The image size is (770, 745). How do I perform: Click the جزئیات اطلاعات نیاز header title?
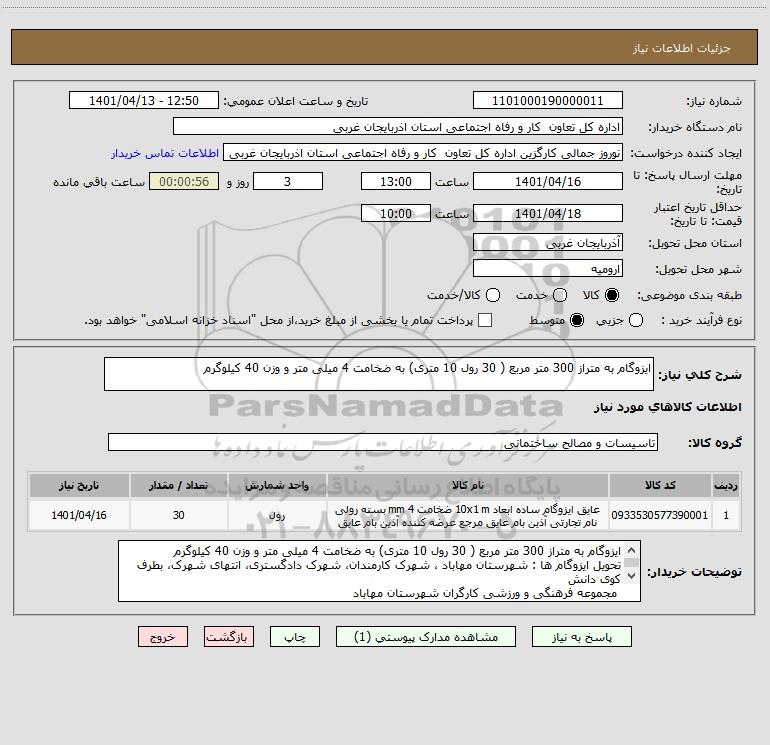coord(682,48)
